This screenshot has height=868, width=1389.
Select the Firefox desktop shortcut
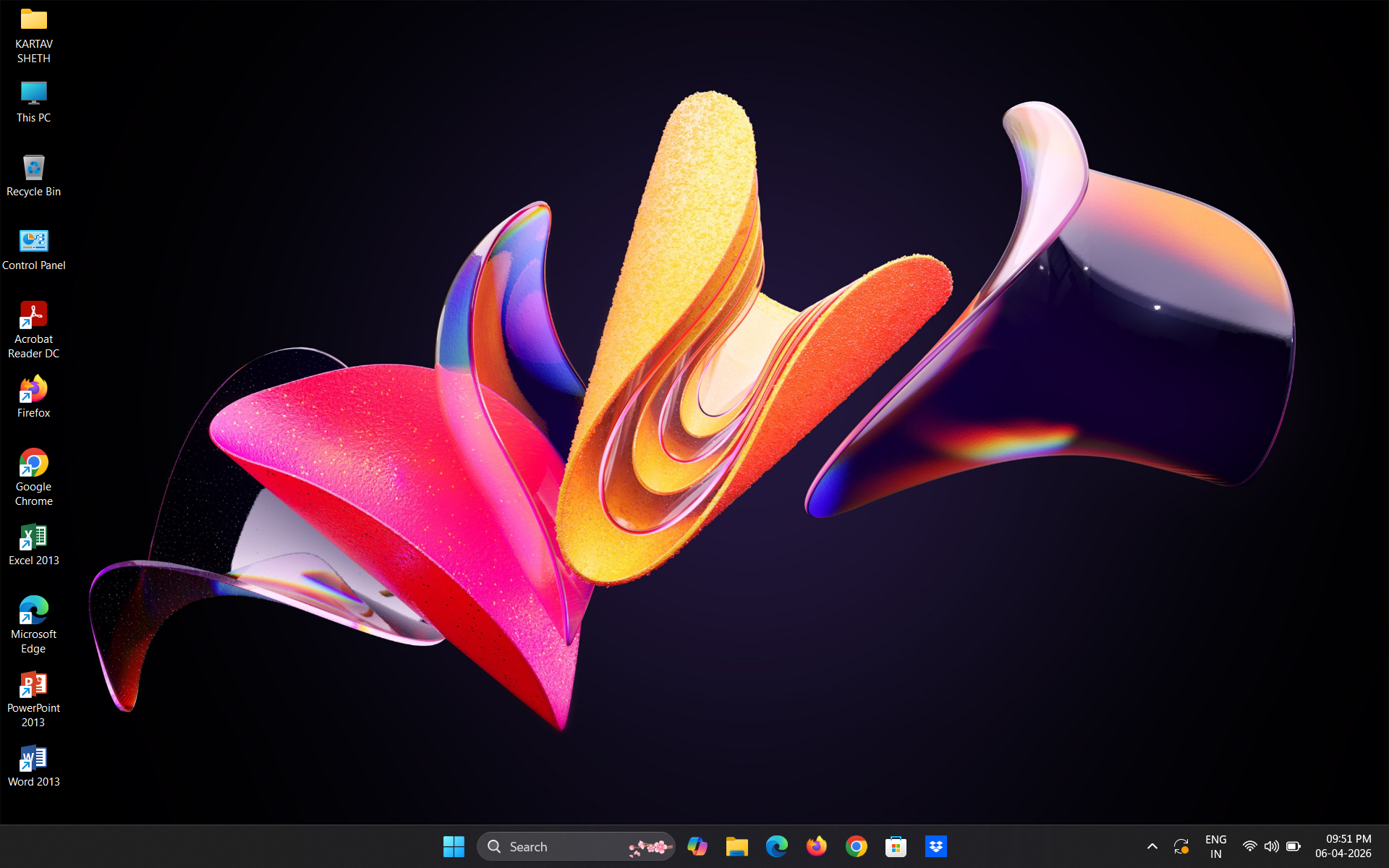click(33, 389)
